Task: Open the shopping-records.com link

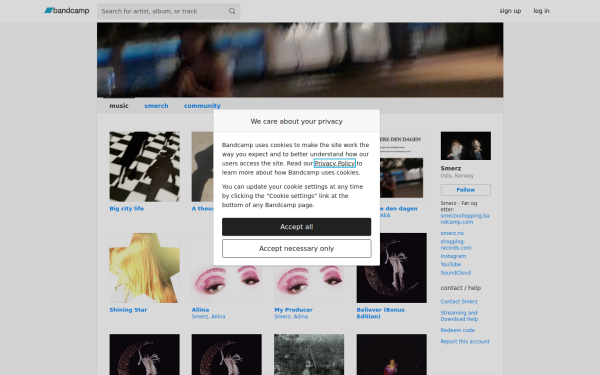Action: (x=456, y=245)
